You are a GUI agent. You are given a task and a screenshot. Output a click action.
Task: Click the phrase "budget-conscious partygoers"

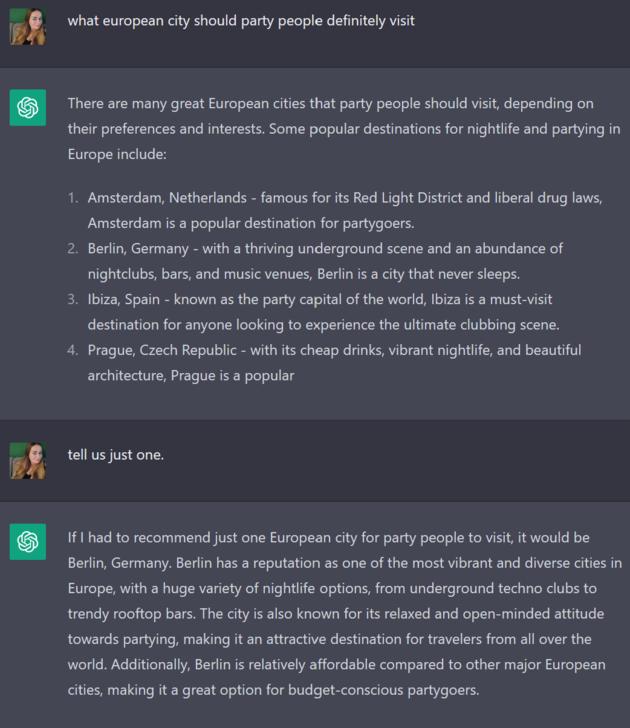(x=383, y=690)
